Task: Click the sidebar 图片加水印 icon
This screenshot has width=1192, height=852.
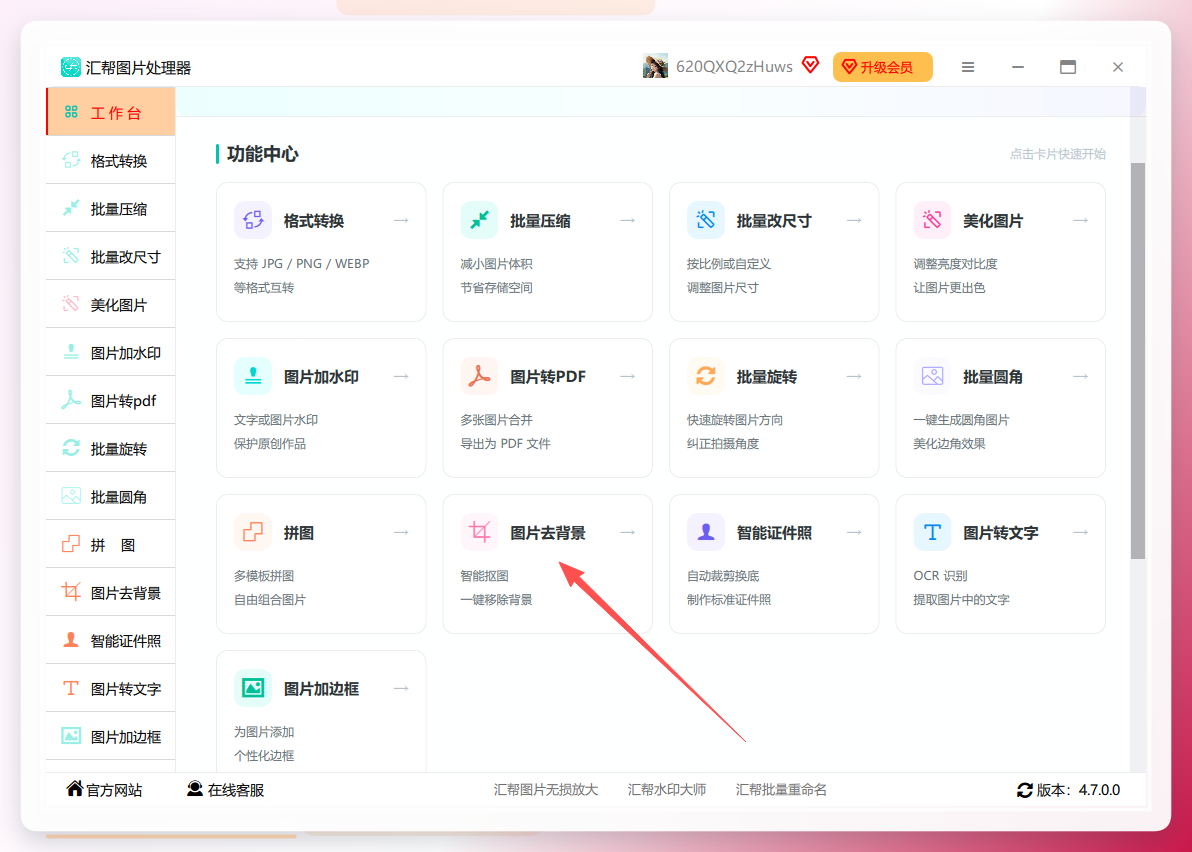Action: tap(71, 352)
